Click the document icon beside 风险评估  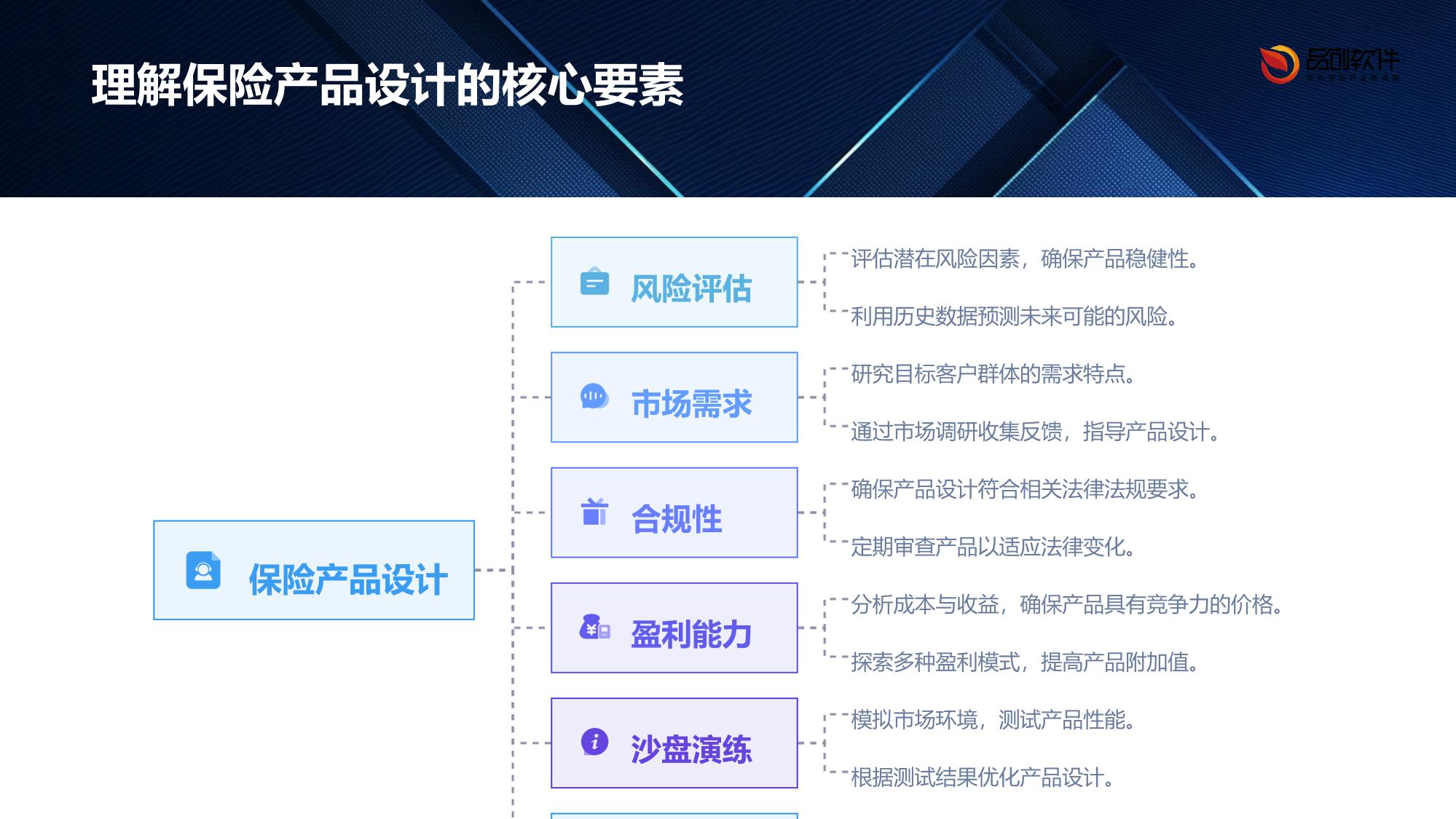594,281
